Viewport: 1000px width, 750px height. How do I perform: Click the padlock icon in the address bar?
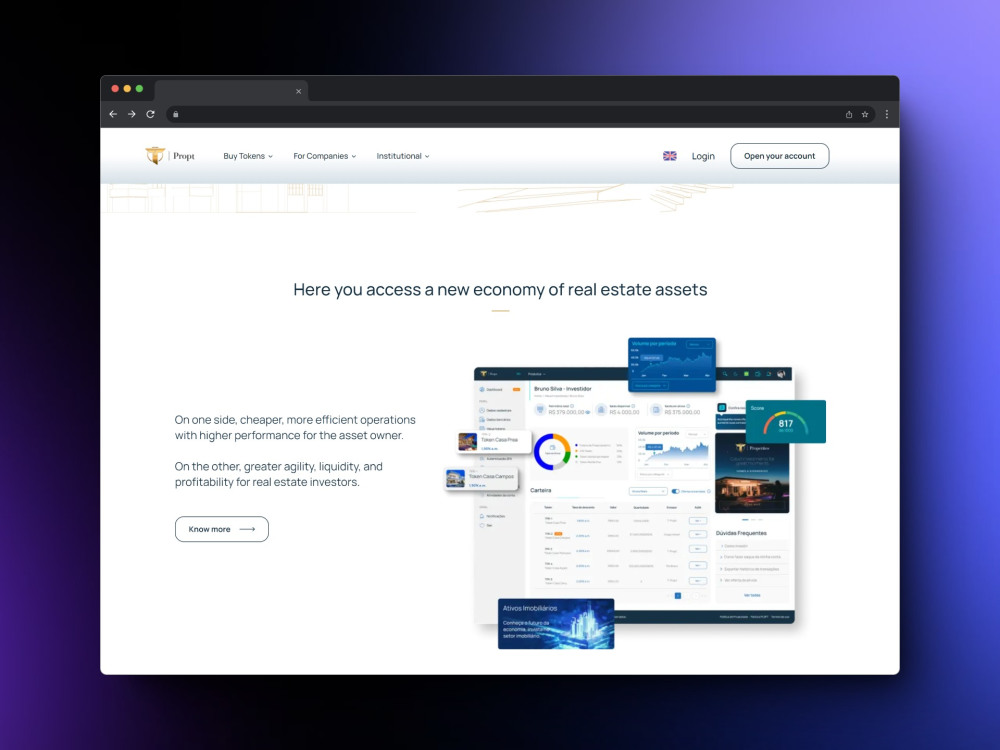point(176,114)
